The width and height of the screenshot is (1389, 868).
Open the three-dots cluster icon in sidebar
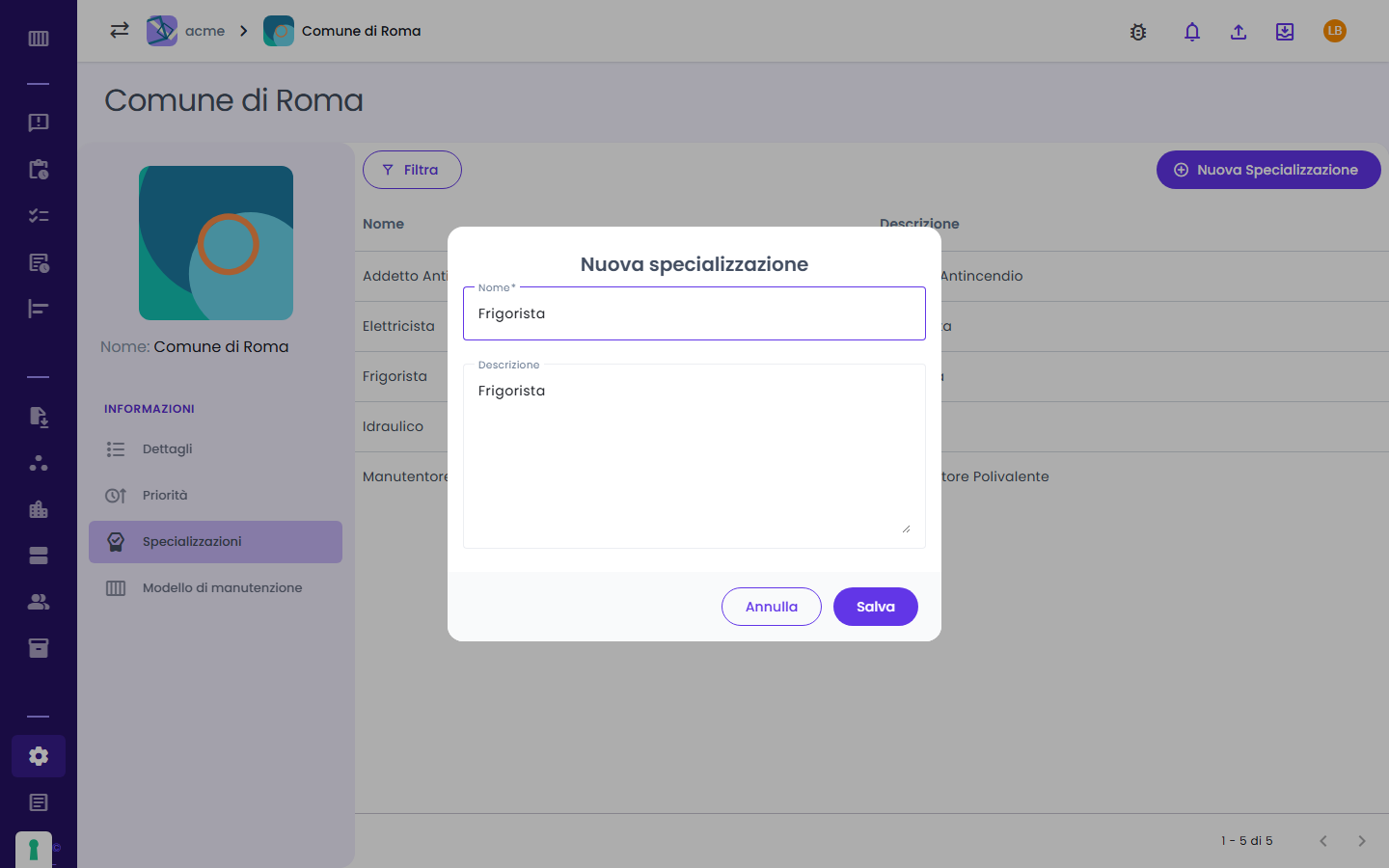(39, 463)
